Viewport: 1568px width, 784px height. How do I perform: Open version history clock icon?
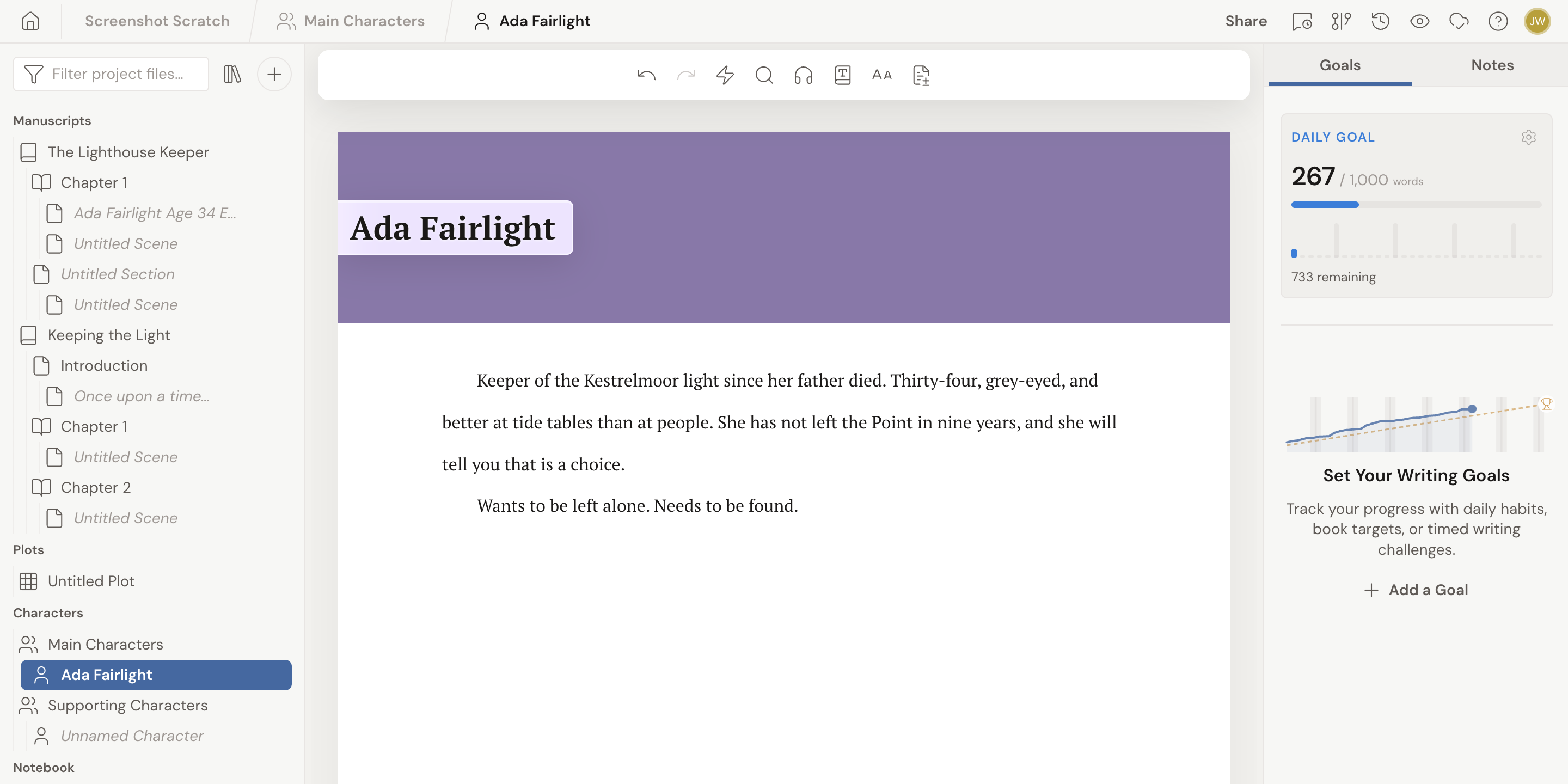click(1381, 21)
